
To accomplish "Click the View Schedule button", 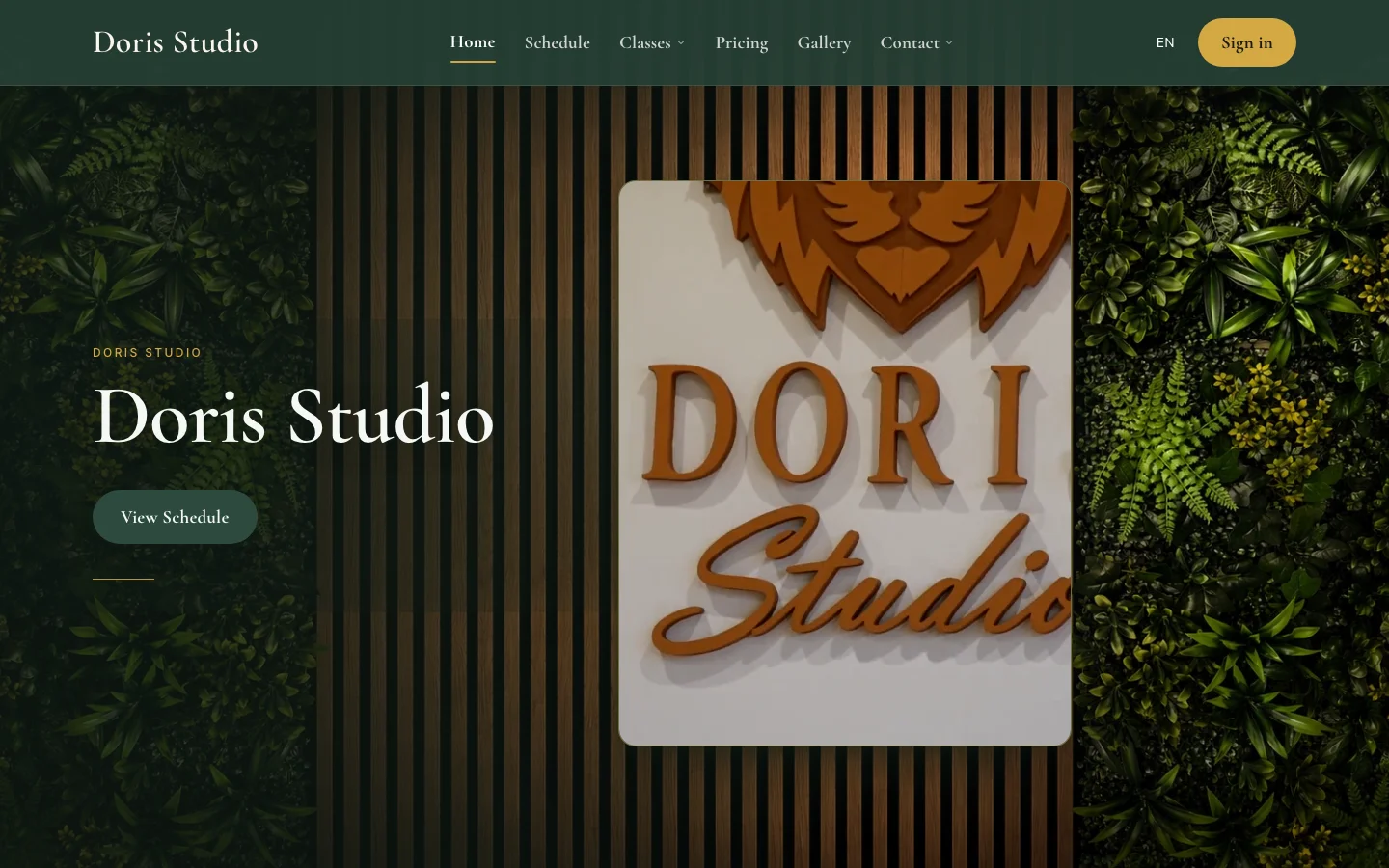I will tap(175, 517).
